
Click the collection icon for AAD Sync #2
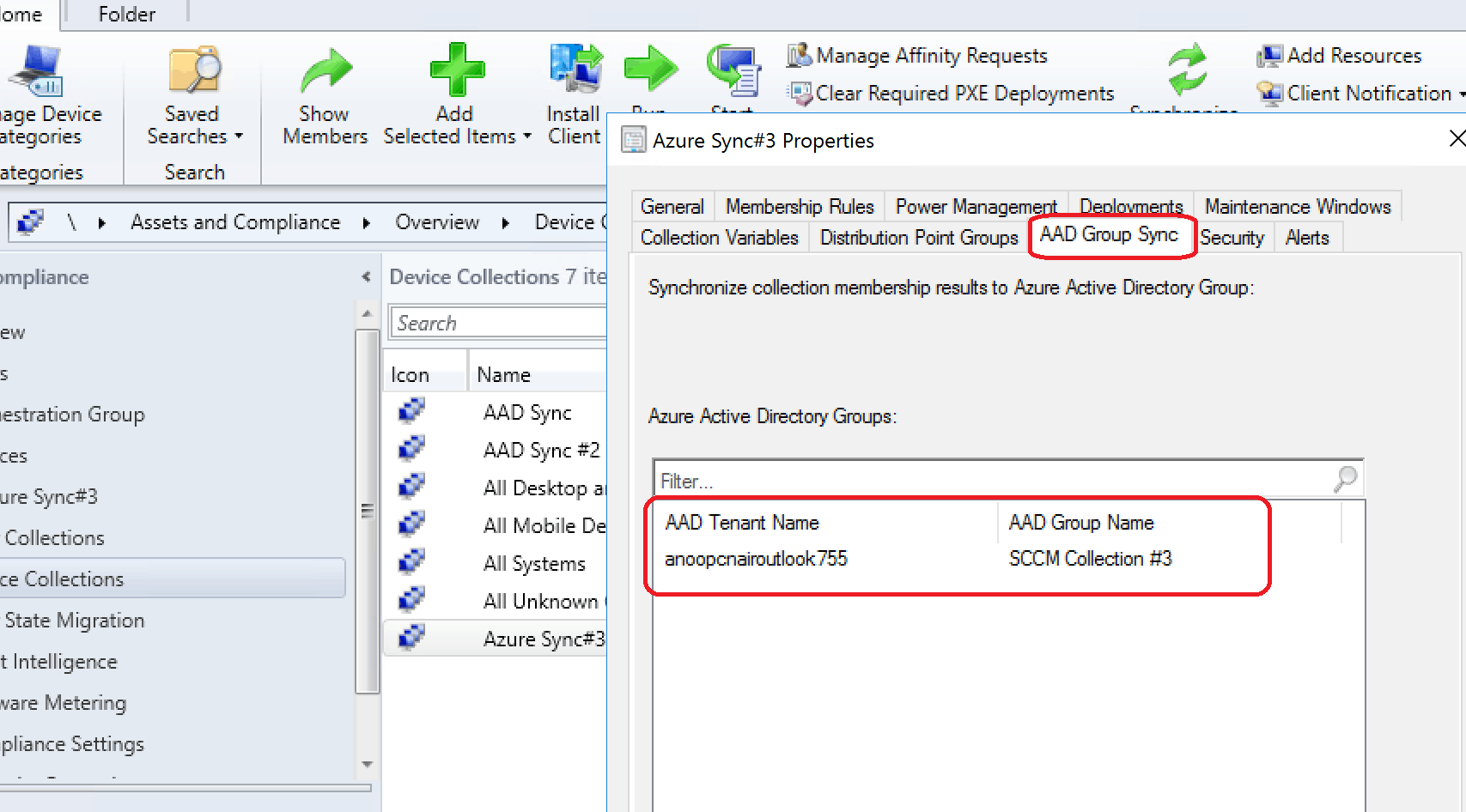[411, 449]
